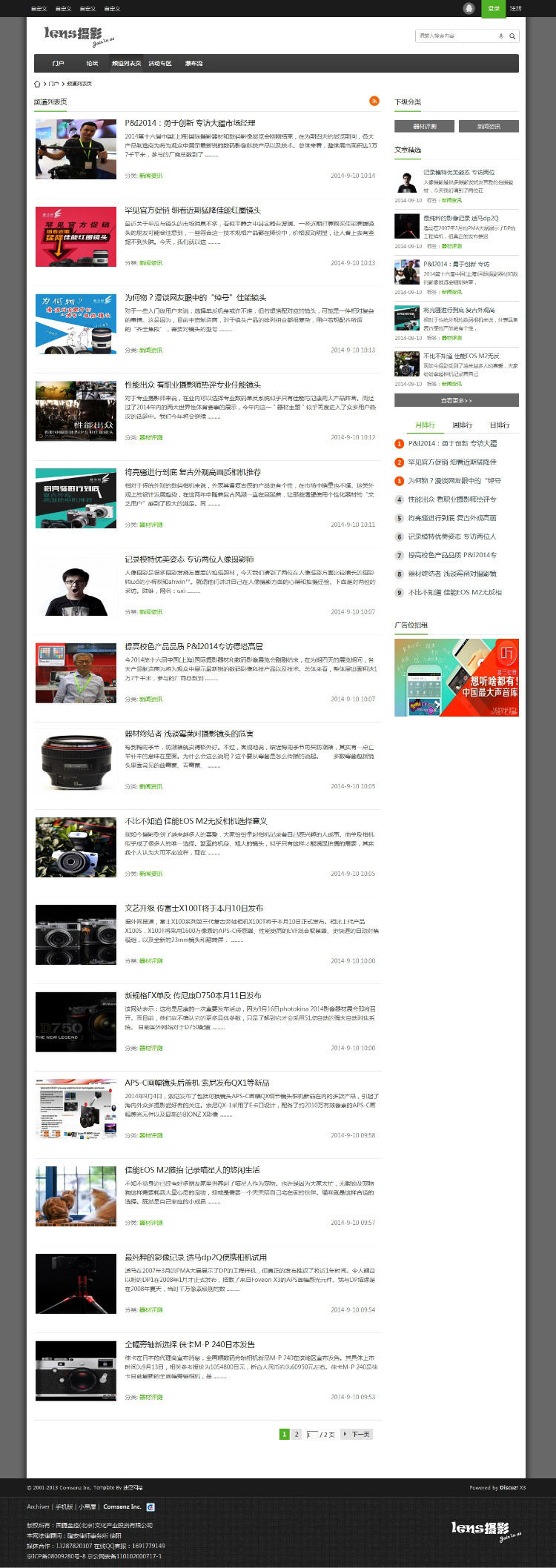Select page 1 in the pagination
The image size is (556, 1568).
(284, 1434)
